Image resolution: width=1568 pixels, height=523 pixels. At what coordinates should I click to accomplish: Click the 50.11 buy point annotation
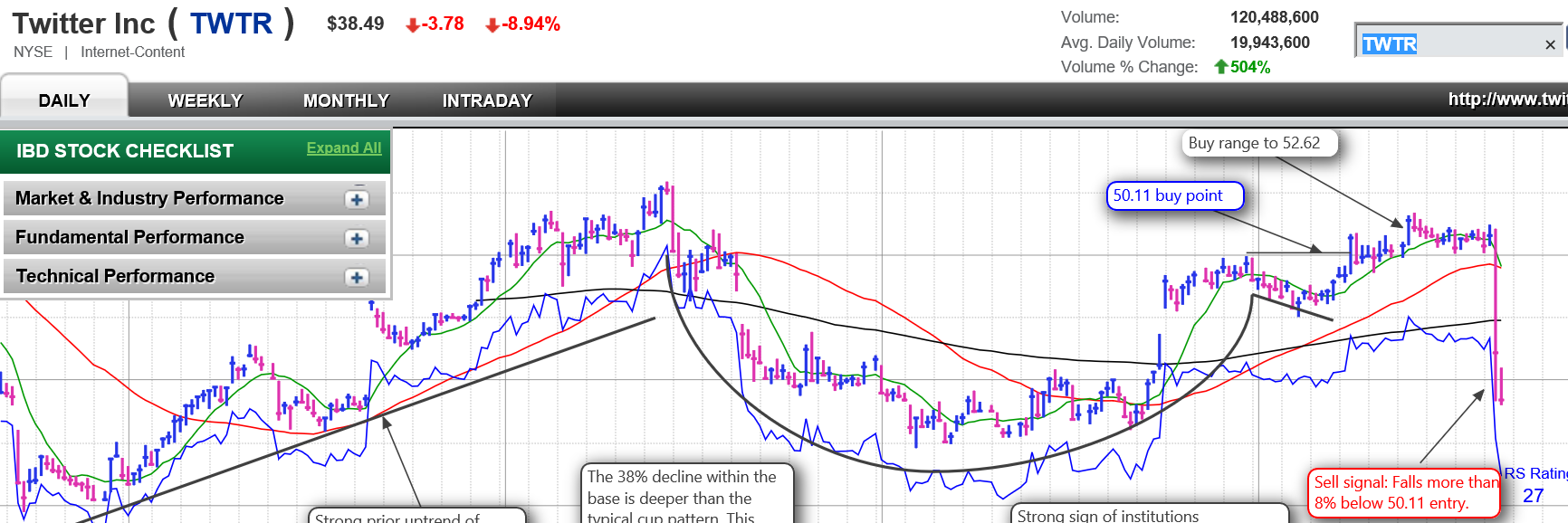click(1175, 195)
